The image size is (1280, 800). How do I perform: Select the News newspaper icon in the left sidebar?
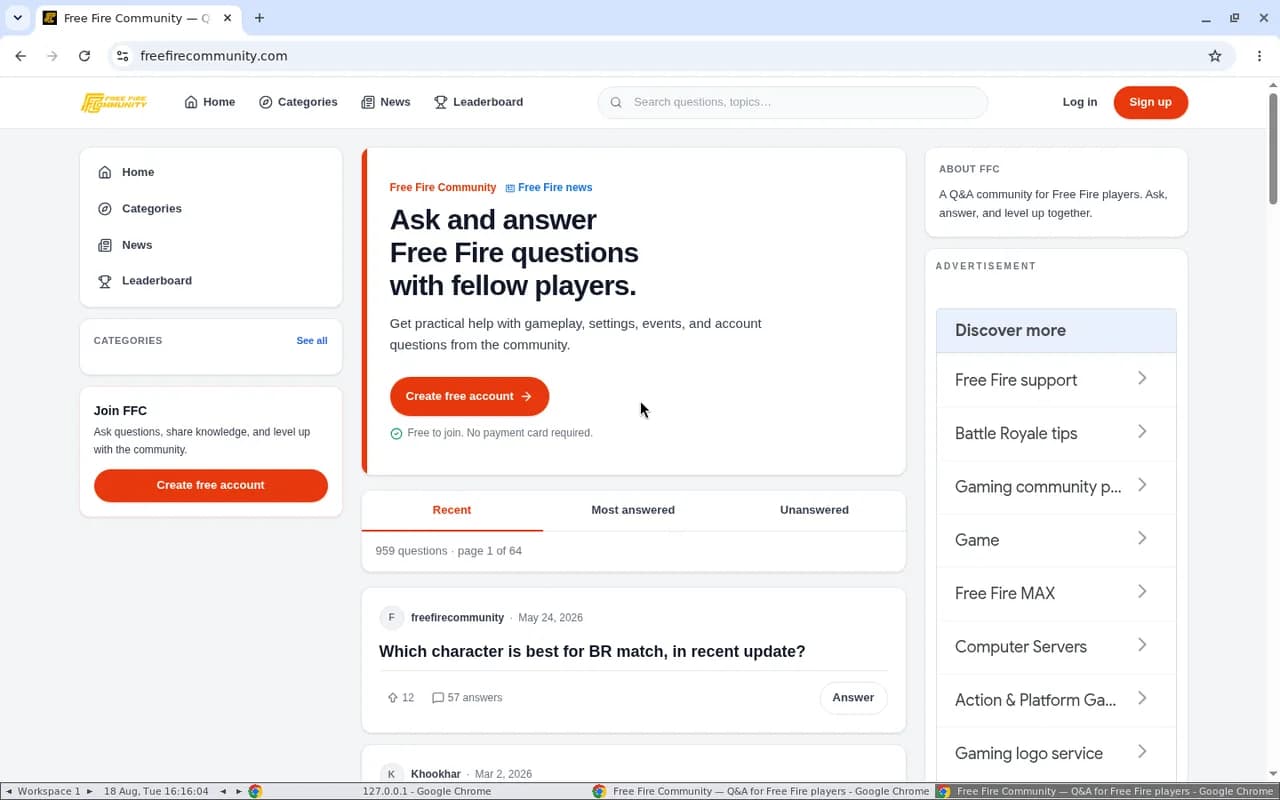pyautogui.click(x=105, y=245)
